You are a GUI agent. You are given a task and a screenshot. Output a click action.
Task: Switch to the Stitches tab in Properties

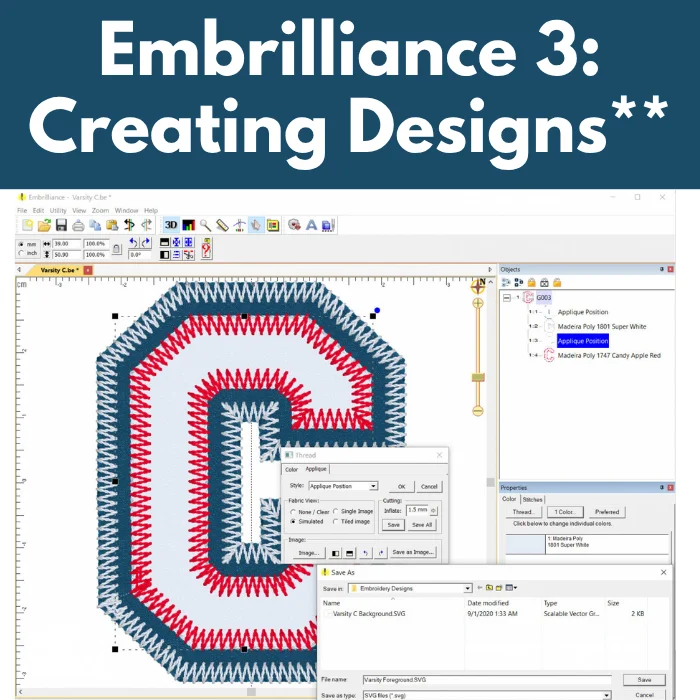pyautogui.click(x=532, y=500)
